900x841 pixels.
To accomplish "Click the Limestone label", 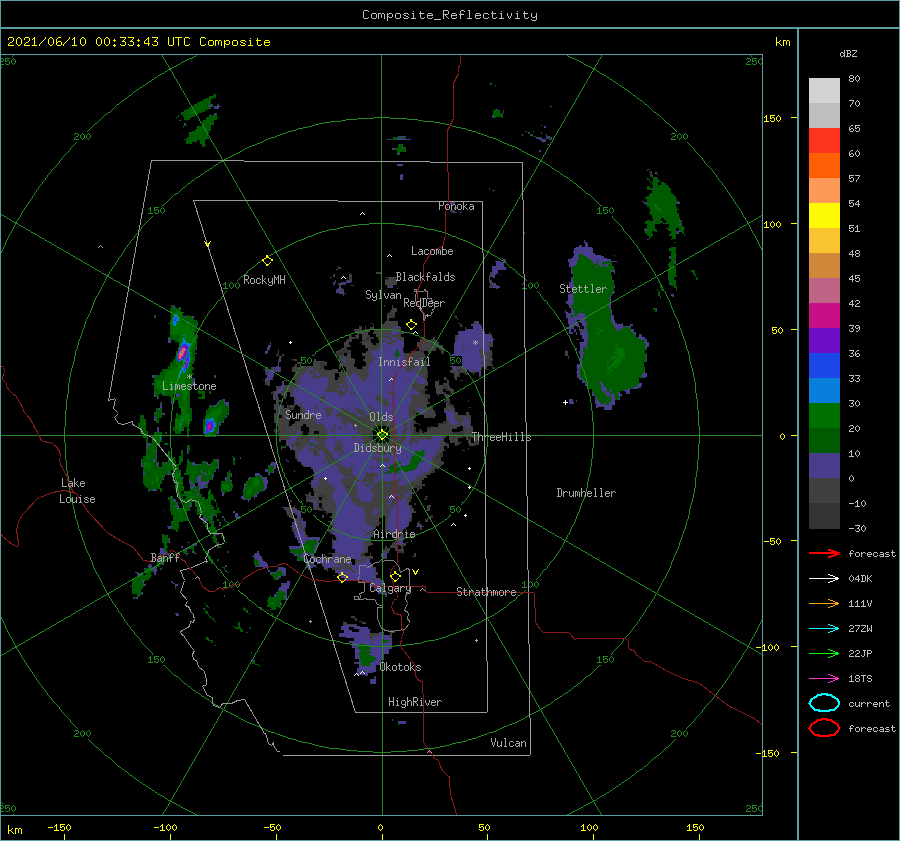I will tap(189, 386).
